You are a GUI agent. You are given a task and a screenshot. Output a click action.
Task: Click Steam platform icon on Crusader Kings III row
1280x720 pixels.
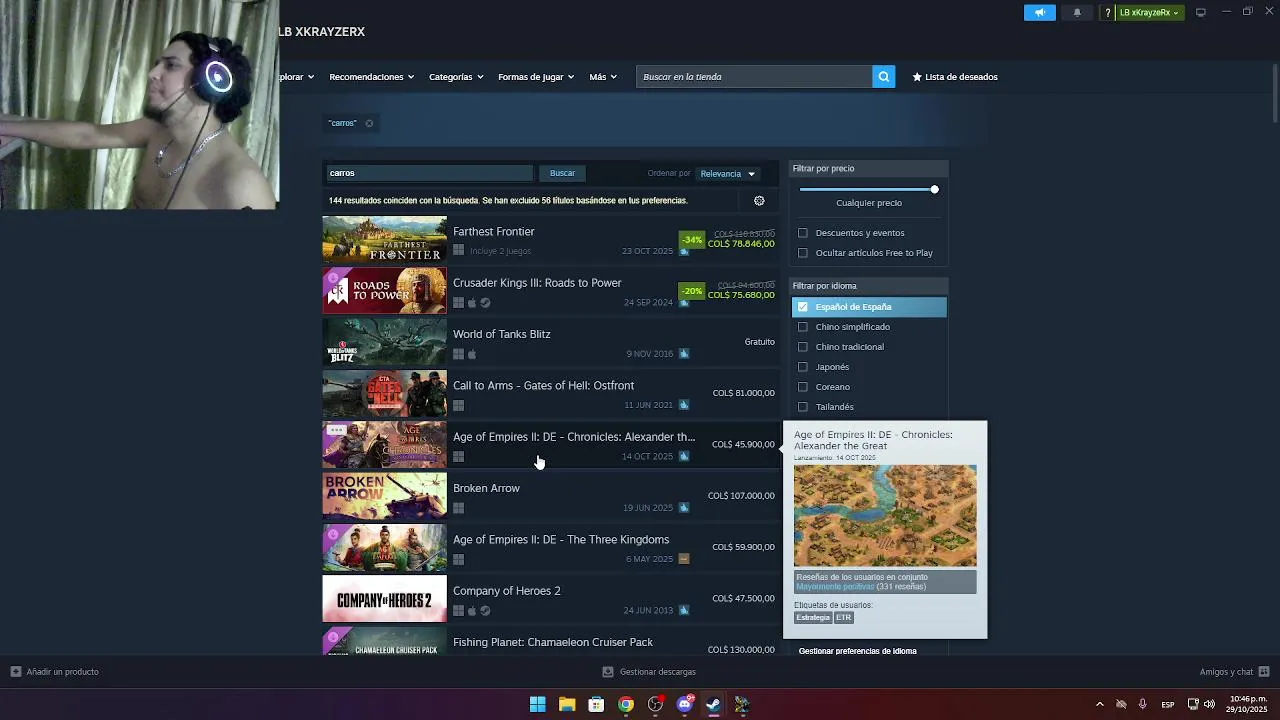[x=485, y=303]
